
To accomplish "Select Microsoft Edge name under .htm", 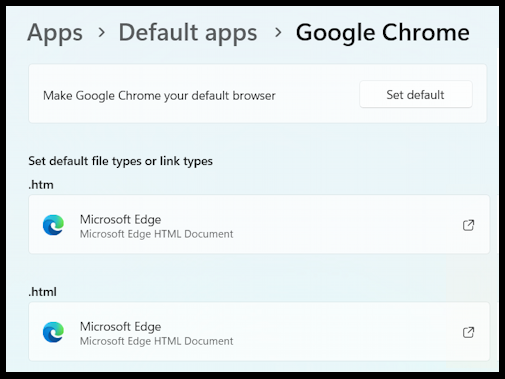I will (x=120, y=220).
